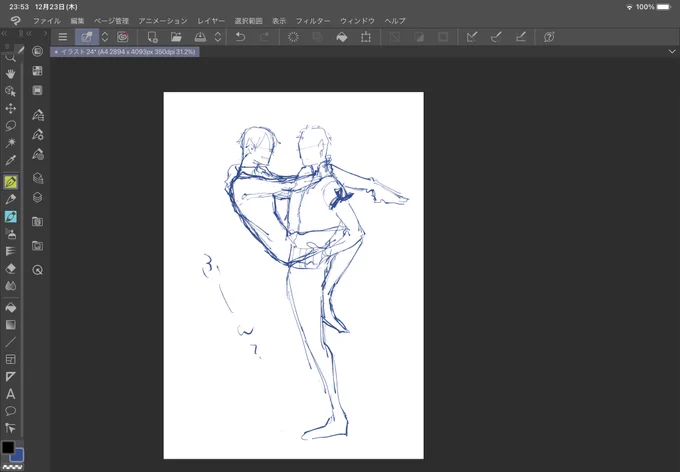Open the Tool Property palette icon
680x472 pixels.
click(x=38, y=134)
